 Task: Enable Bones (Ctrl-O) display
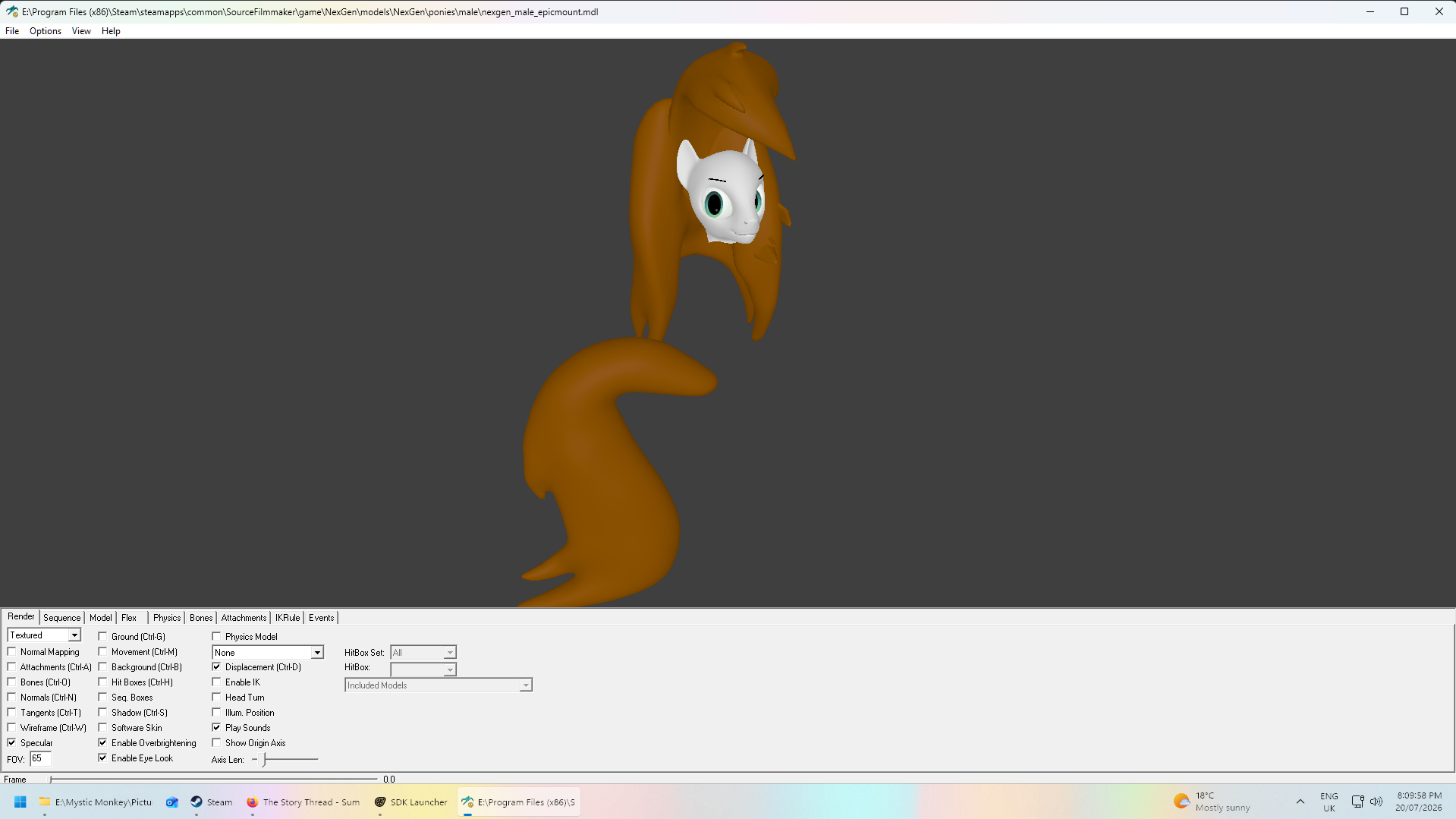(x=12, y=682)
